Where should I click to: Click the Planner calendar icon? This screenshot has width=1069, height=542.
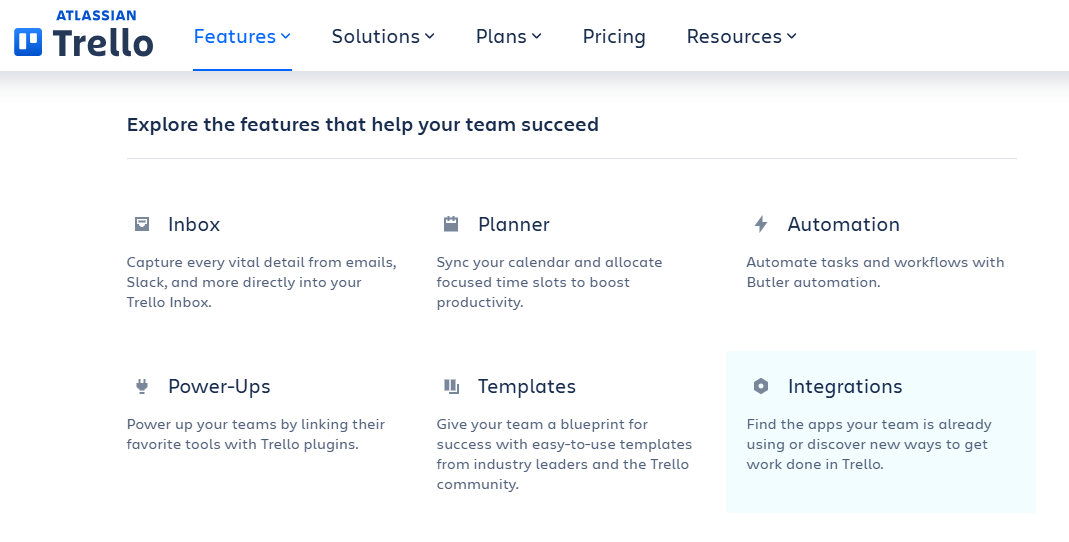(x=451, y=224)
